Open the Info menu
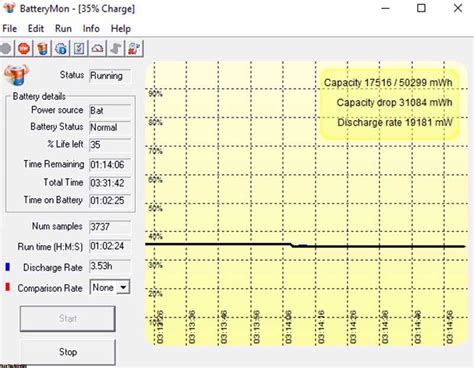474x368 pixels. (x=91, y=29)
